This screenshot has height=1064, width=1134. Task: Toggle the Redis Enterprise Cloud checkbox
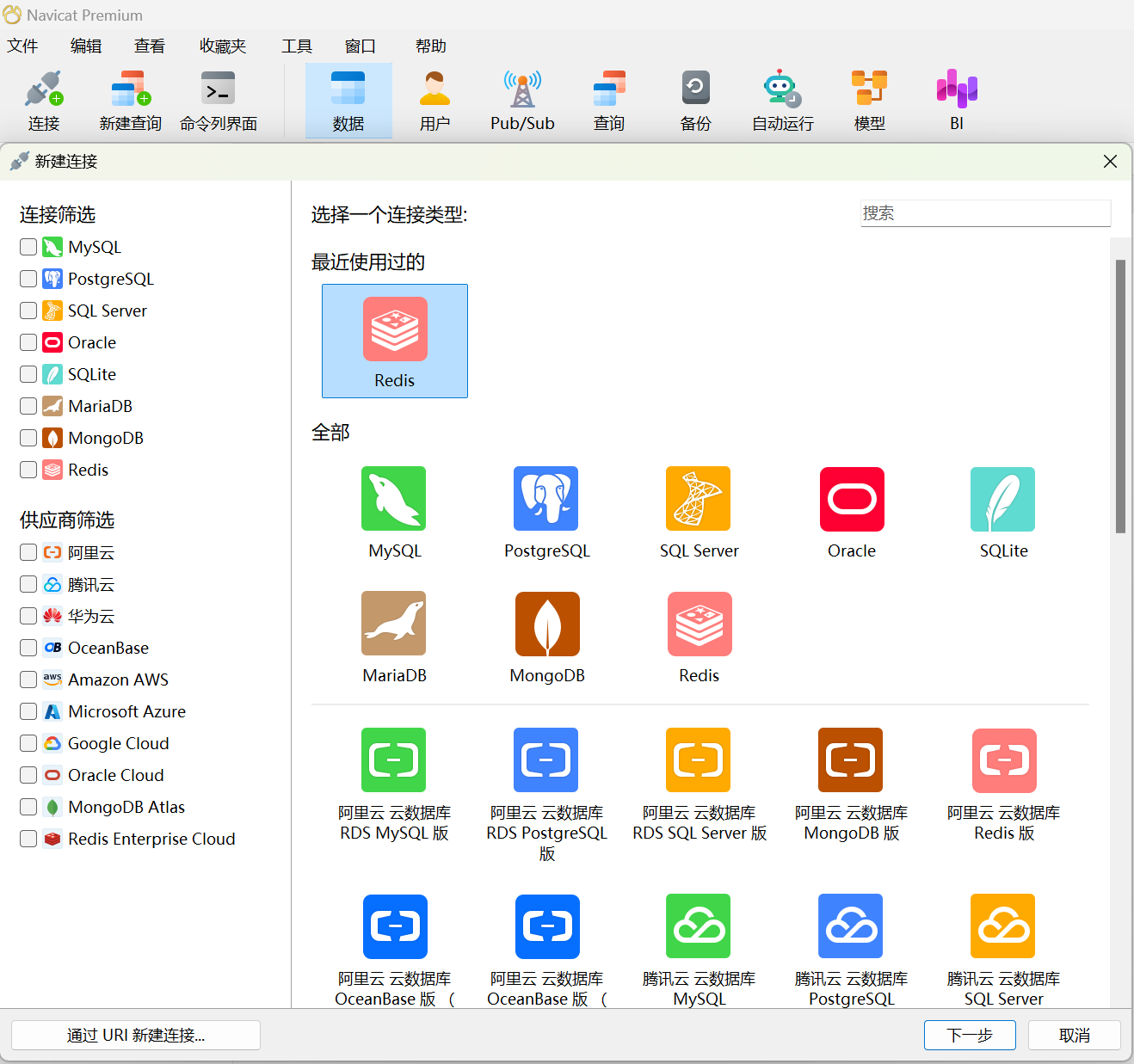click(28, 839)
